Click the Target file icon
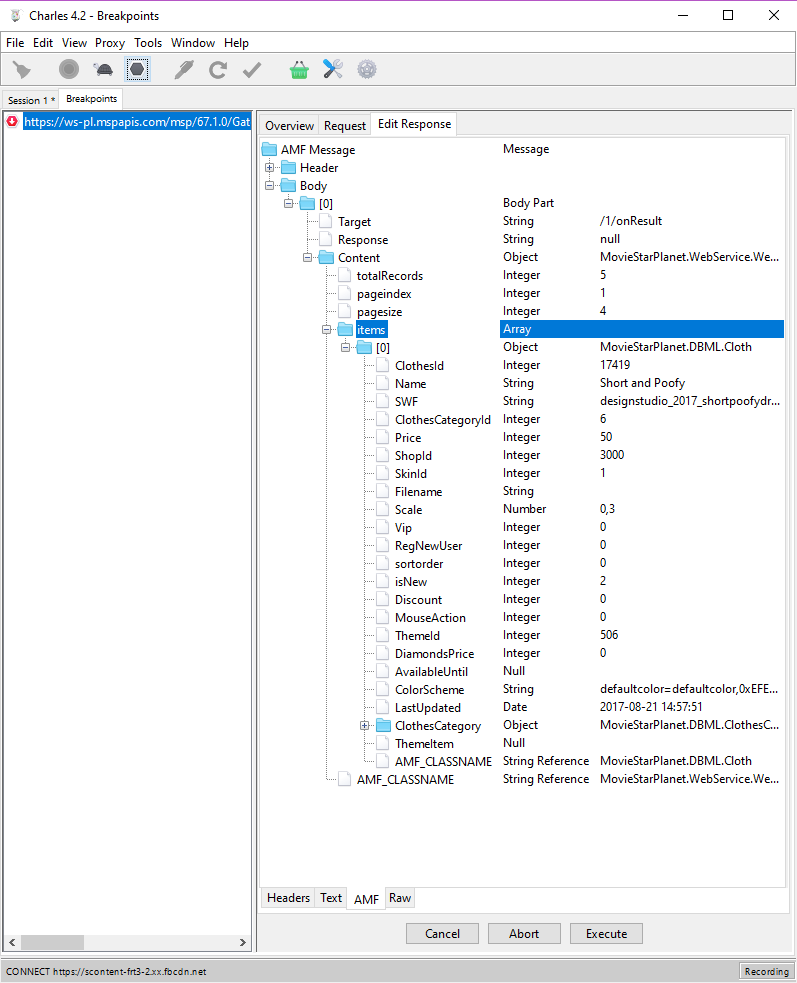Screen dimensions: 797x983 tap(325, 221)
